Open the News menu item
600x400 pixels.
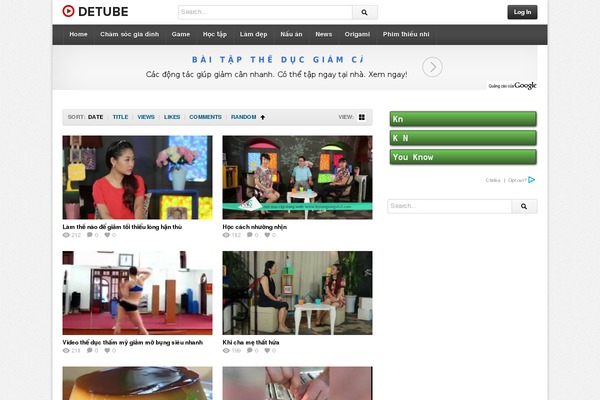tap(324, 34)
